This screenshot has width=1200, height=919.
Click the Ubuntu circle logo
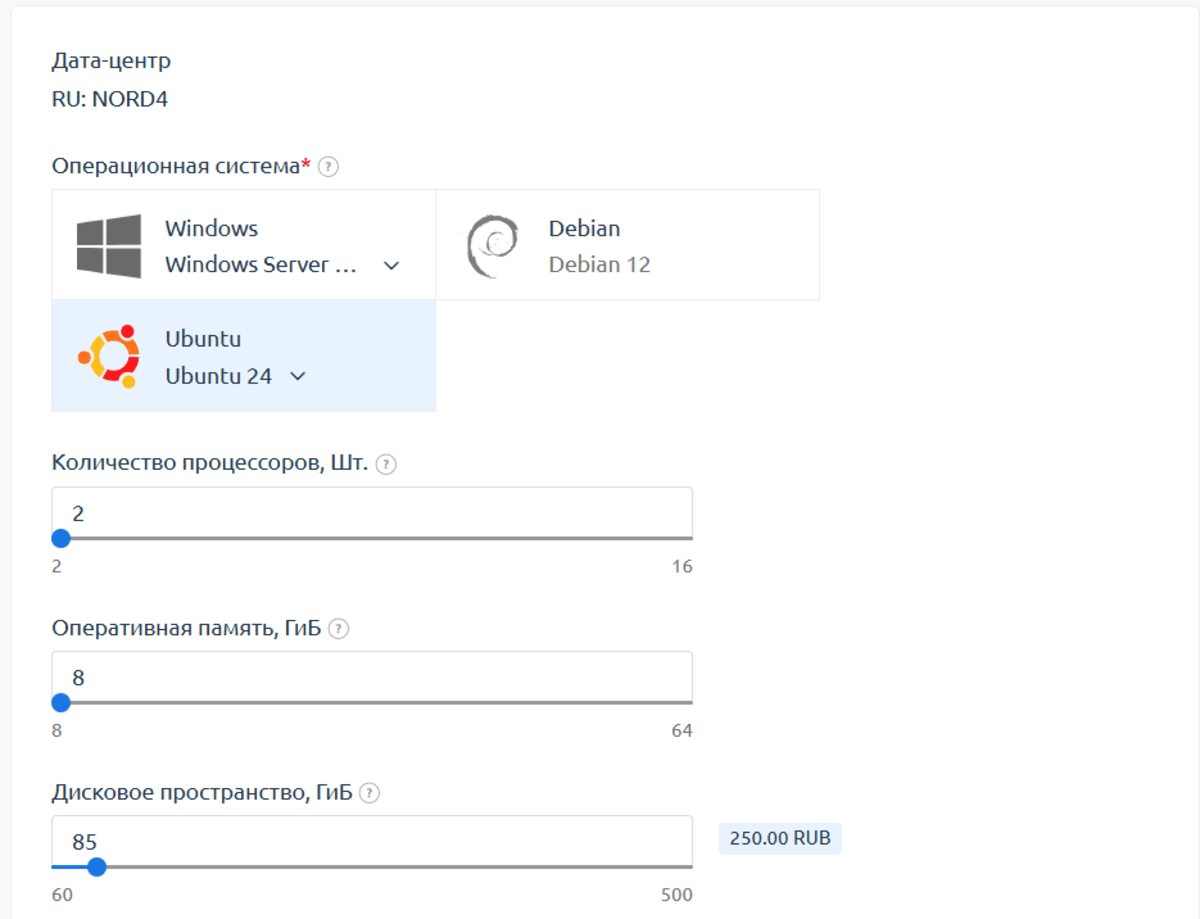click(x=109, y=356)
